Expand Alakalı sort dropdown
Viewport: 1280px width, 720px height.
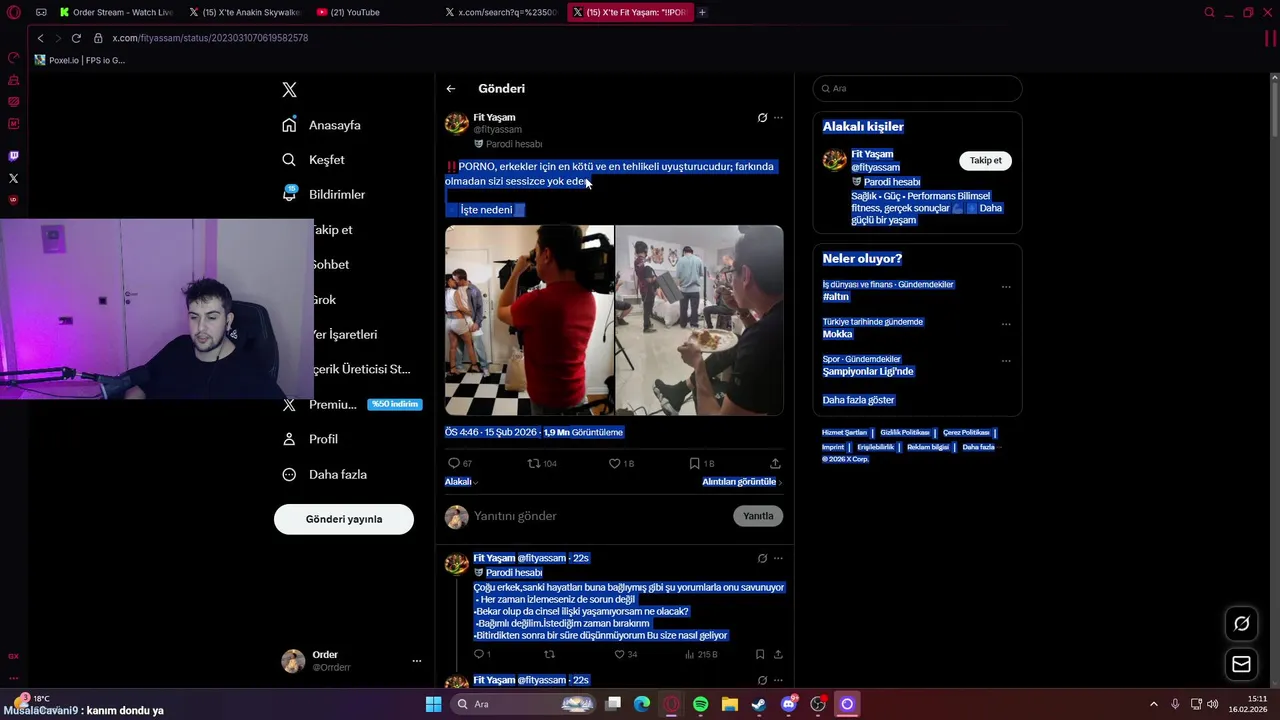(461, 482)
